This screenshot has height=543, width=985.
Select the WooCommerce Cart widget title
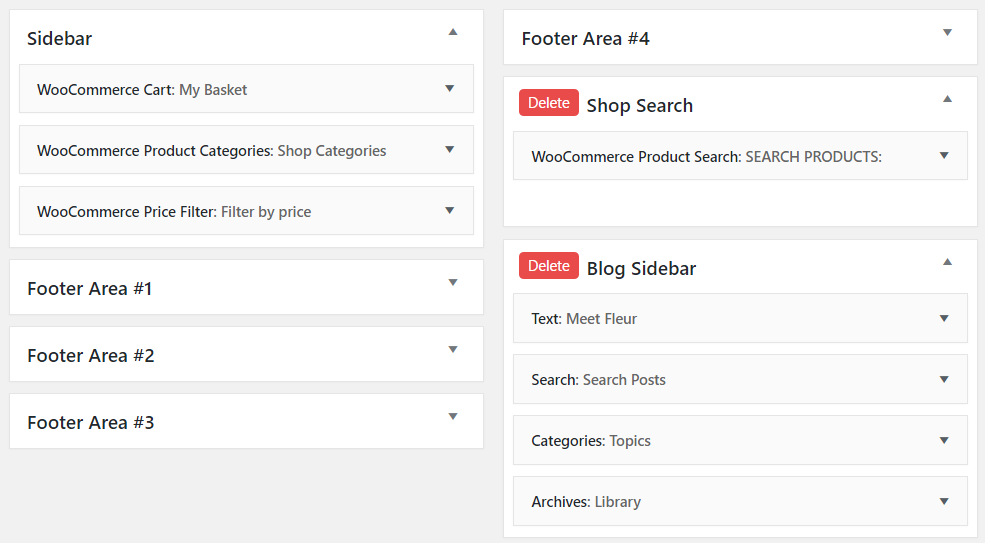point(142,90)
